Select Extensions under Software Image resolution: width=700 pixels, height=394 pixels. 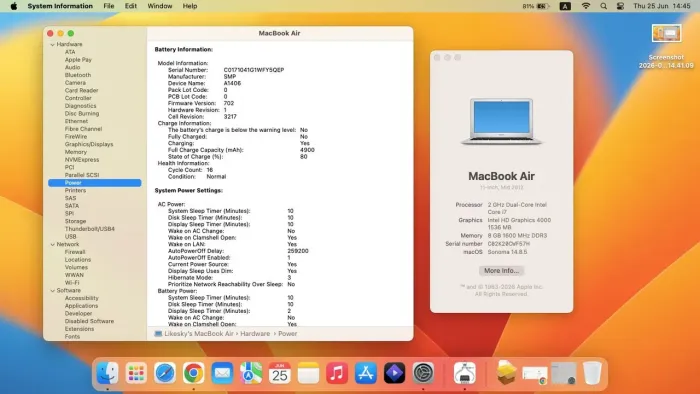pyautogui.click(x=79, y=329)
